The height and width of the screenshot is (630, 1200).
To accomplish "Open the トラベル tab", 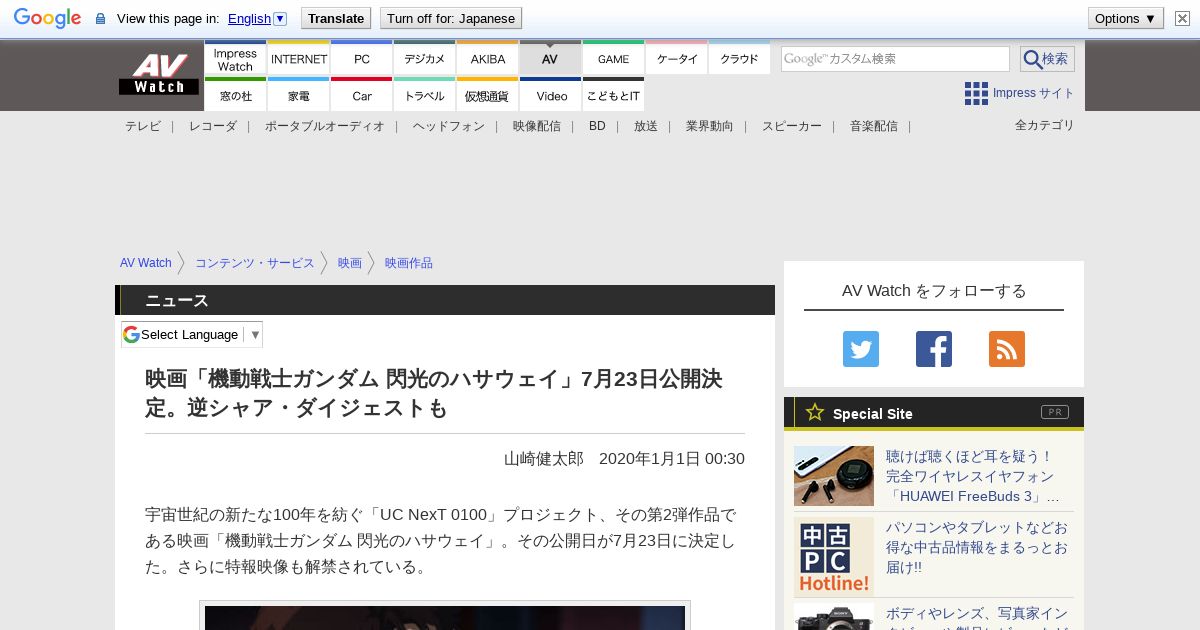I will tap(424, 95).
